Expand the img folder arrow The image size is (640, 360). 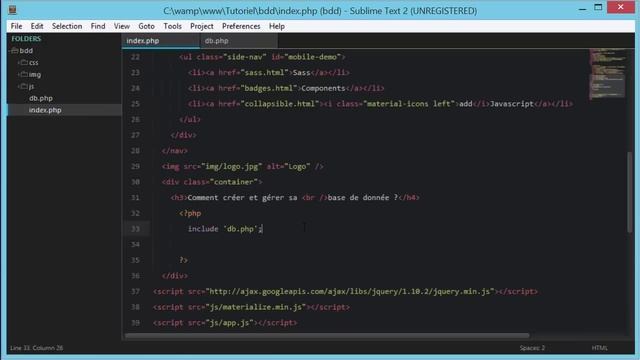pos(18,74)
